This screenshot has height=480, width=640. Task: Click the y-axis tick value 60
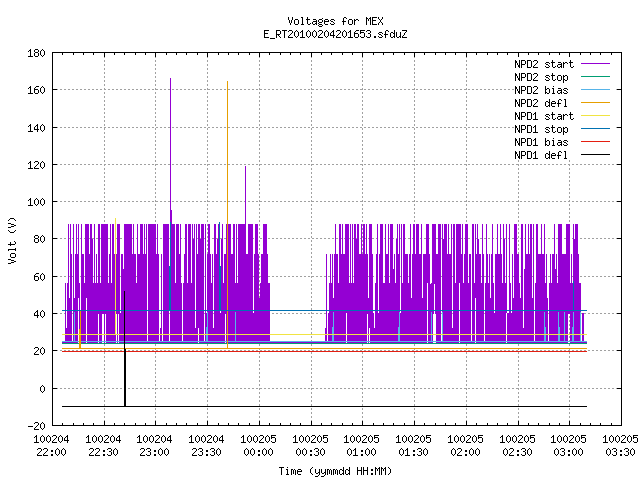tap(39, 277)
